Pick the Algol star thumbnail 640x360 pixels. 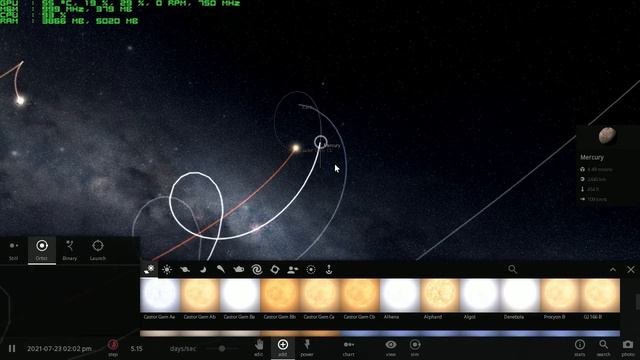pyautogui.click(x=480, y=296)
